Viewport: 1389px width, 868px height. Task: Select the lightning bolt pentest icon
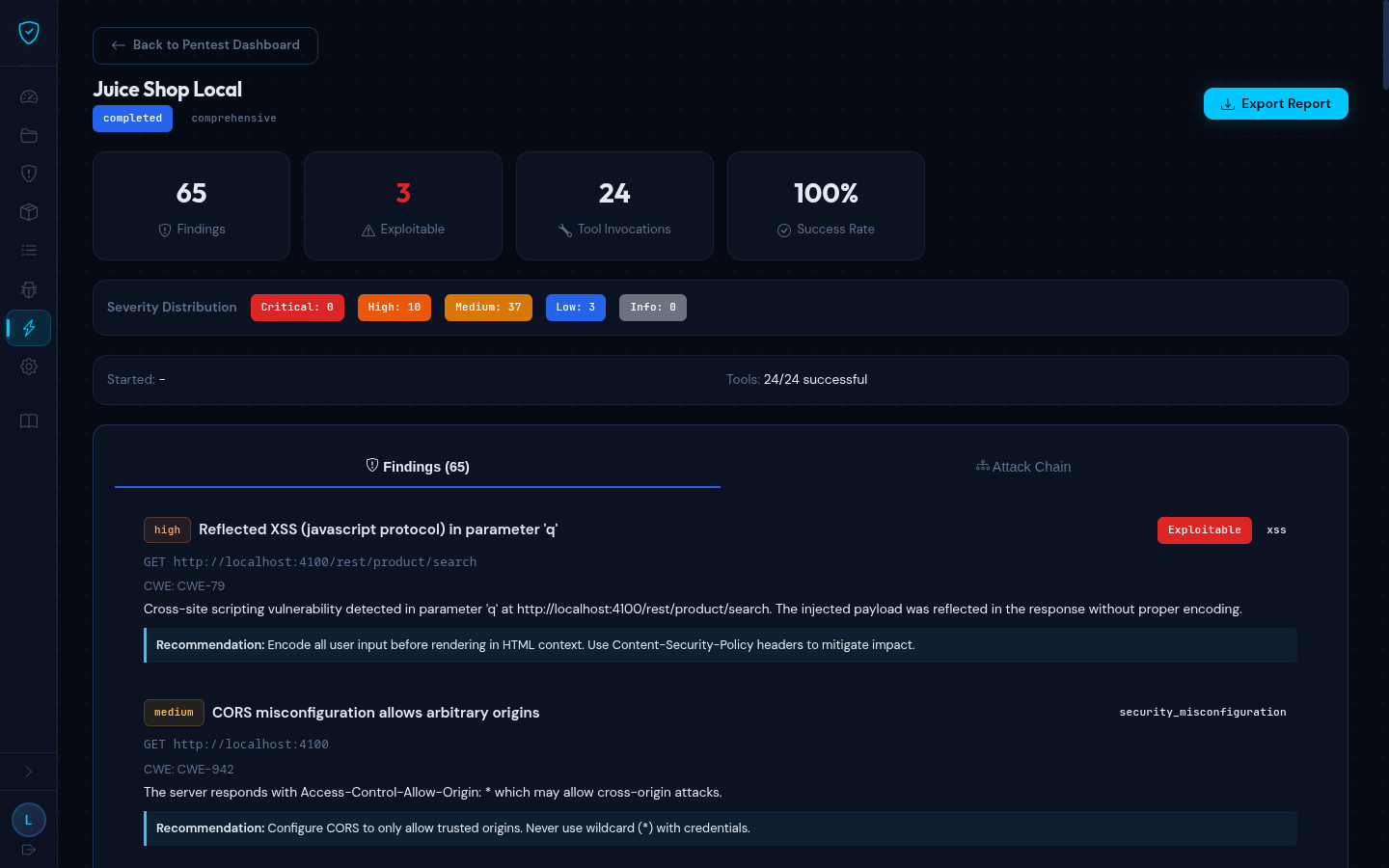click(29, 328)
